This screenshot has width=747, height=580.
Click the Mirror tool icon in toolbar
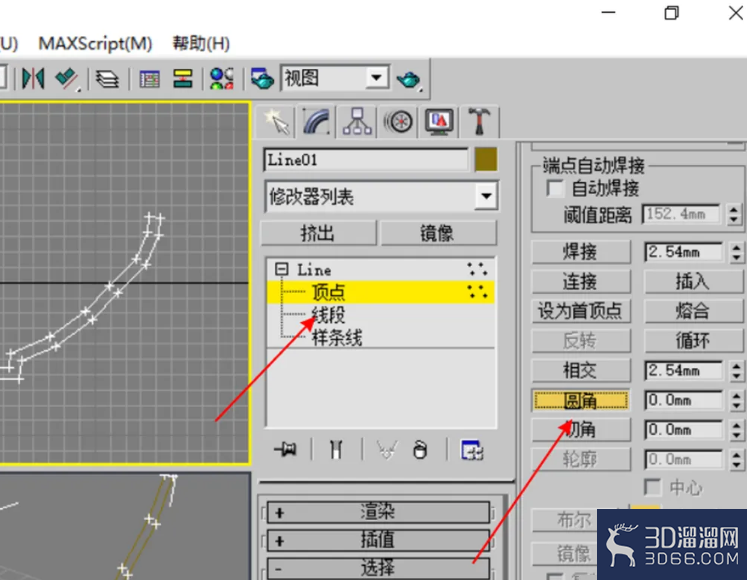(x=33, y=79)
